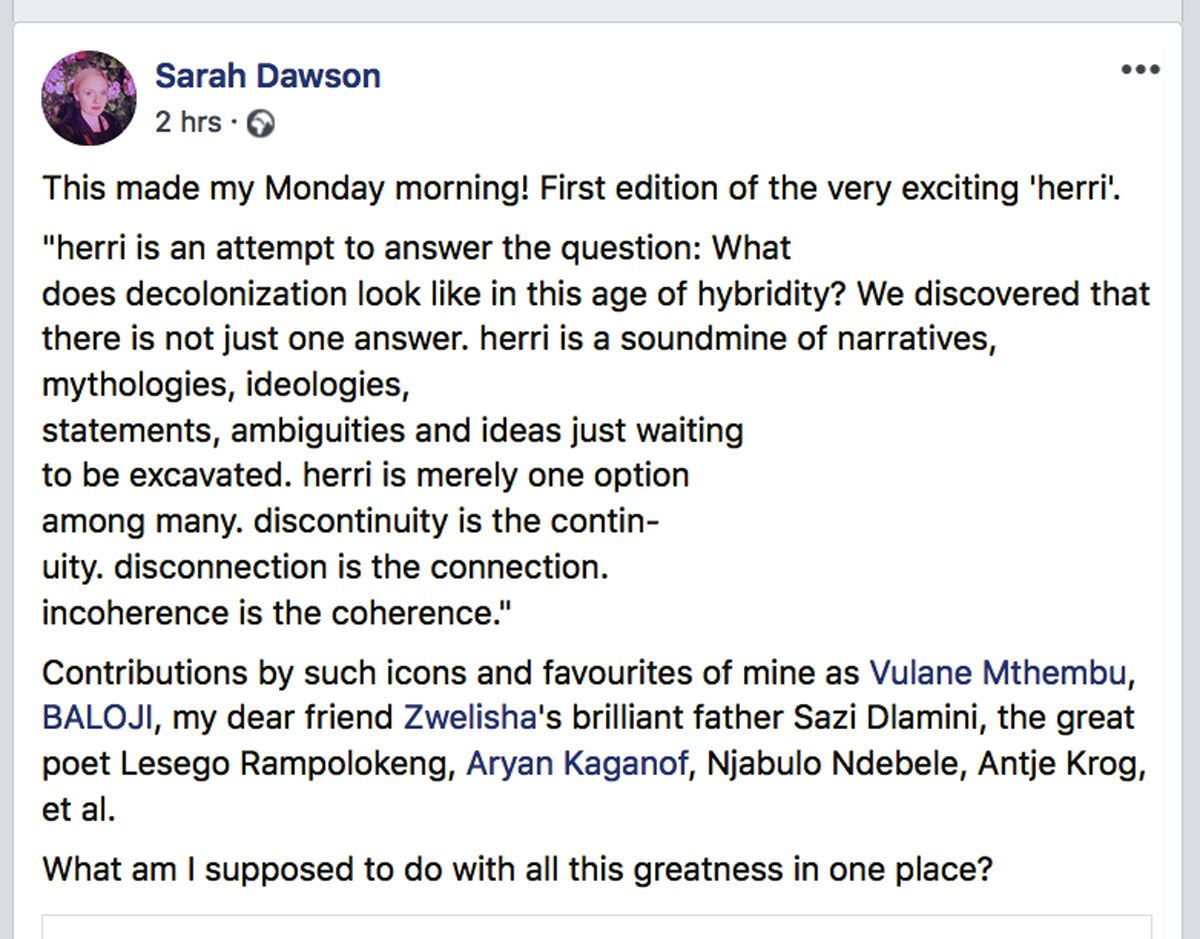
Task: Click the link preview card below post
Action: pyautogui.click(x=596, y=926)
